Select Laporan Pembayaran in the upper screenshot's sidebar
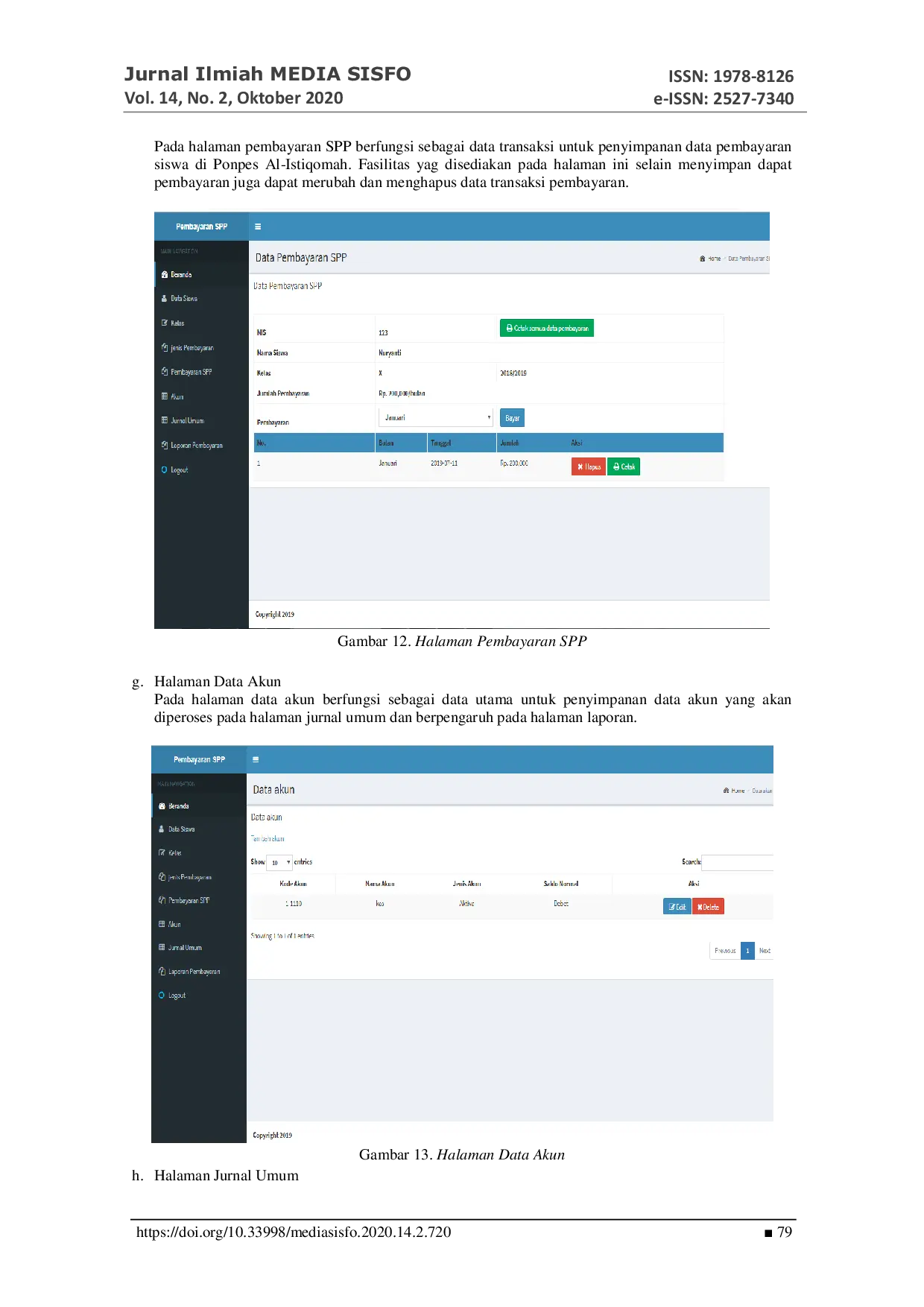This screenshot has height=1307, width=924. [x=196, y=445]
